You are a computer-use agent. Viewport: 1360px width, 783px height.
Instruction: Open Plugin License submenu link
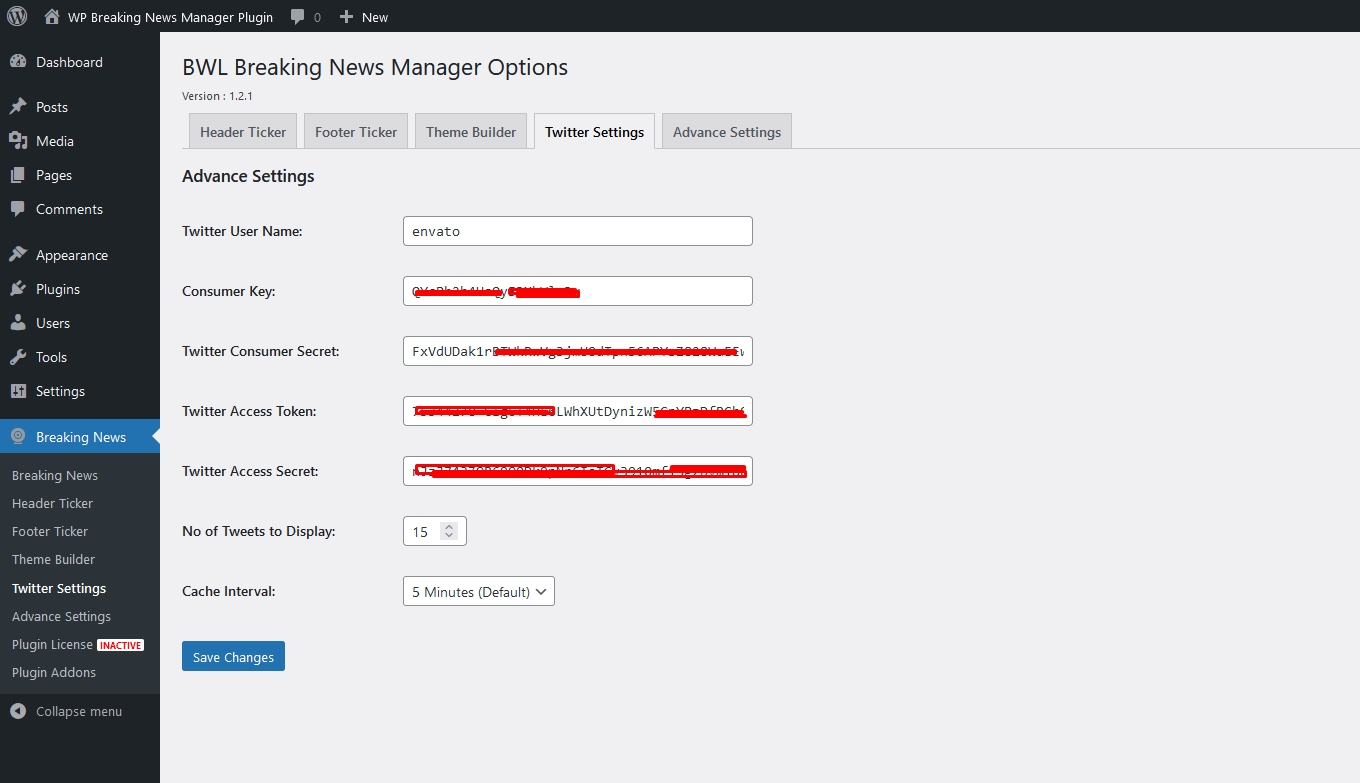point(52,645)
